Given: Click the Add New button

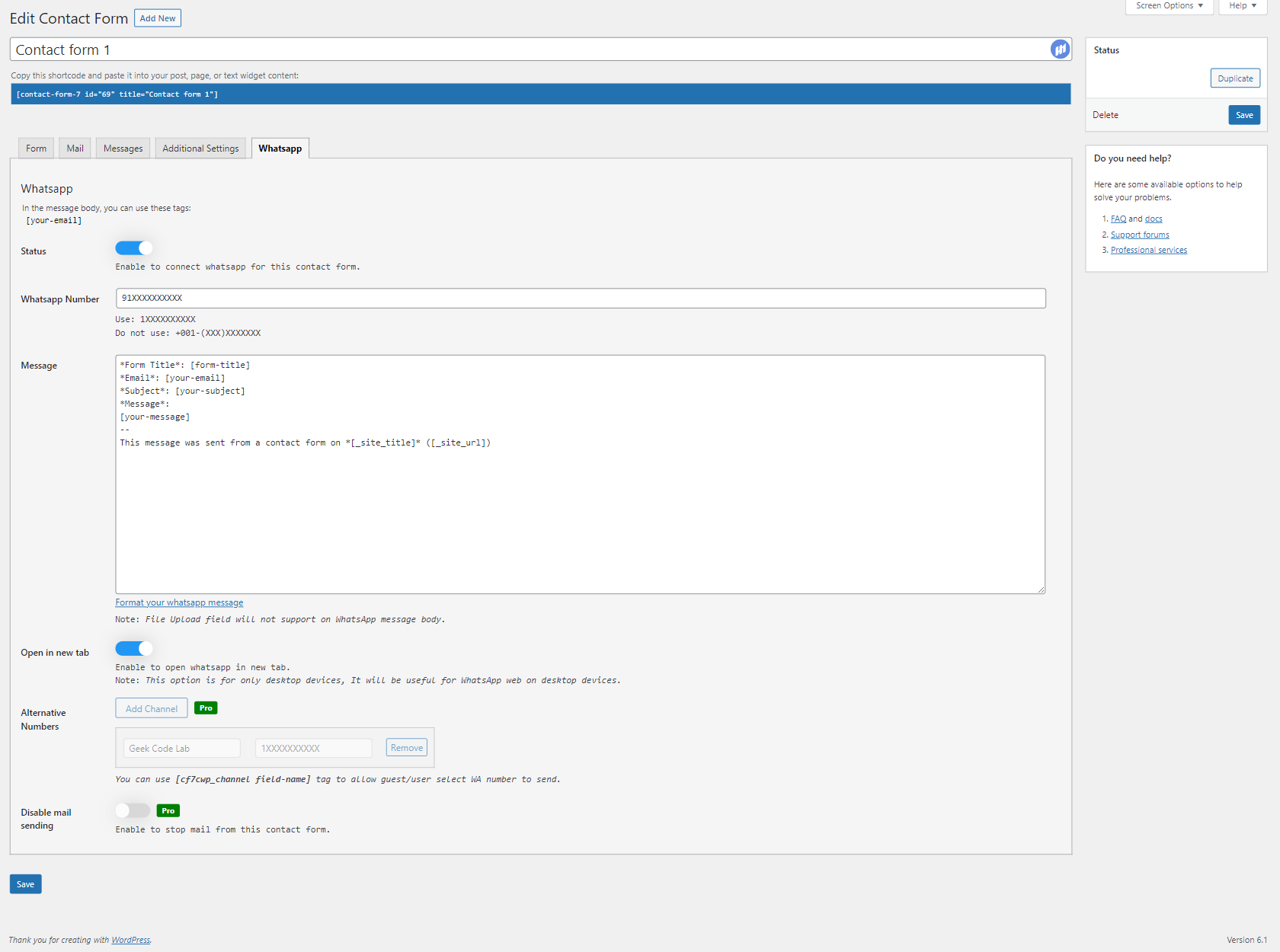Looking at the screenshot, I should point(158,18).
